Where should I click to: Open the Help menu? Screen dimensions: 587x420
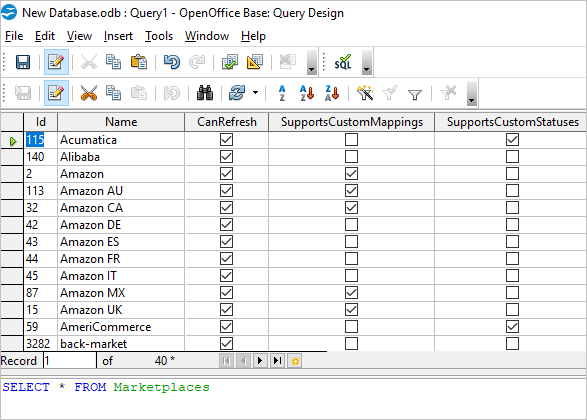point(253,36)
